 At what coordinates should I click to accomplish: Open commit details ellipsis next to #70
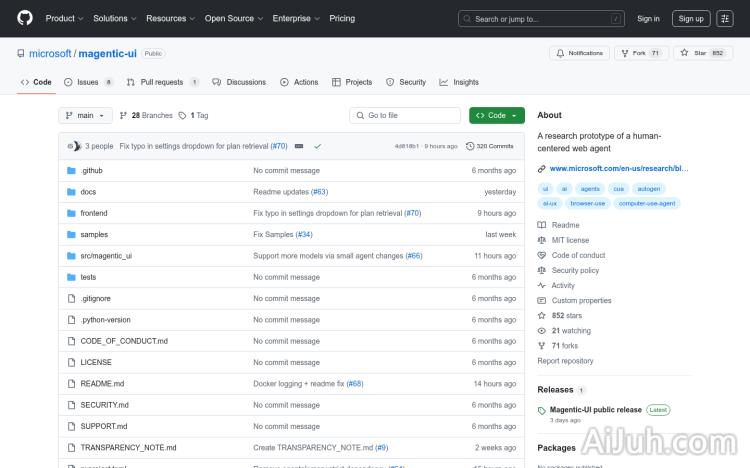299,146
